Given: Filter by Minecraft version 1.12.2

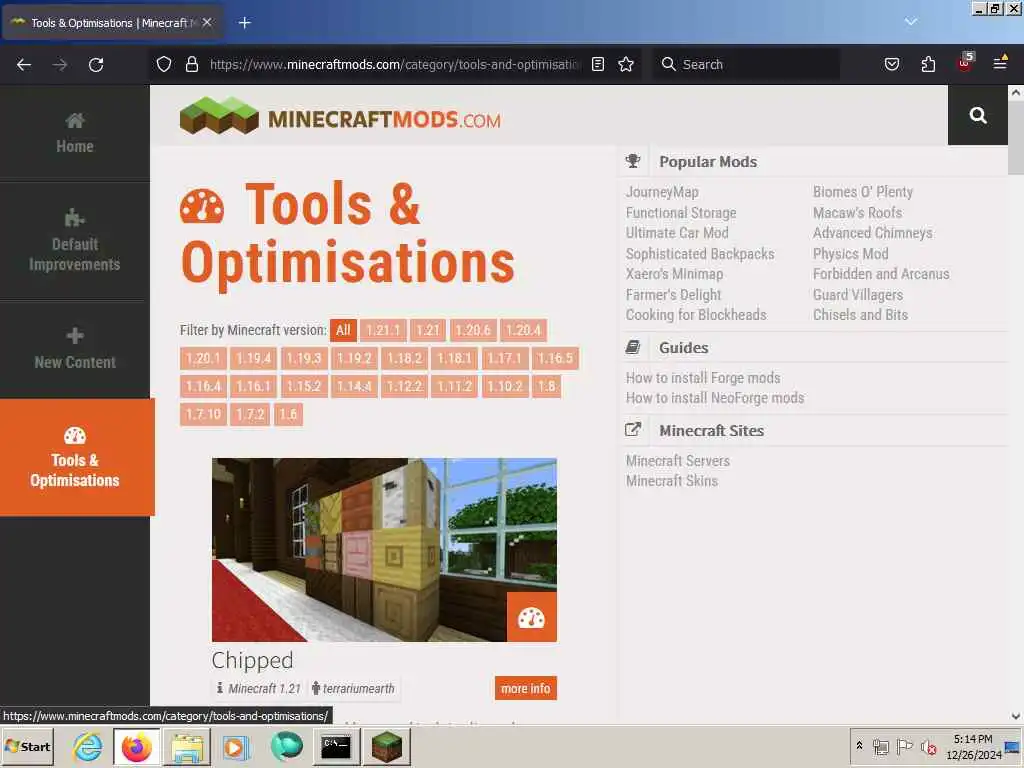Looking at the screenshot, I should 405,387.
